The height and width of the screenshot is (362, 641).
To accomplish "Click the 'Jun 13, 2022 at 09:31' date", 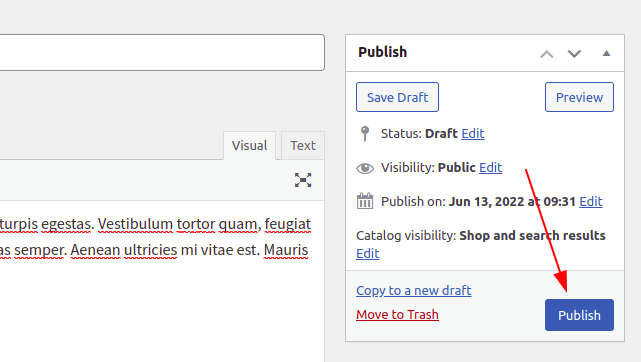I will (512, 201).
